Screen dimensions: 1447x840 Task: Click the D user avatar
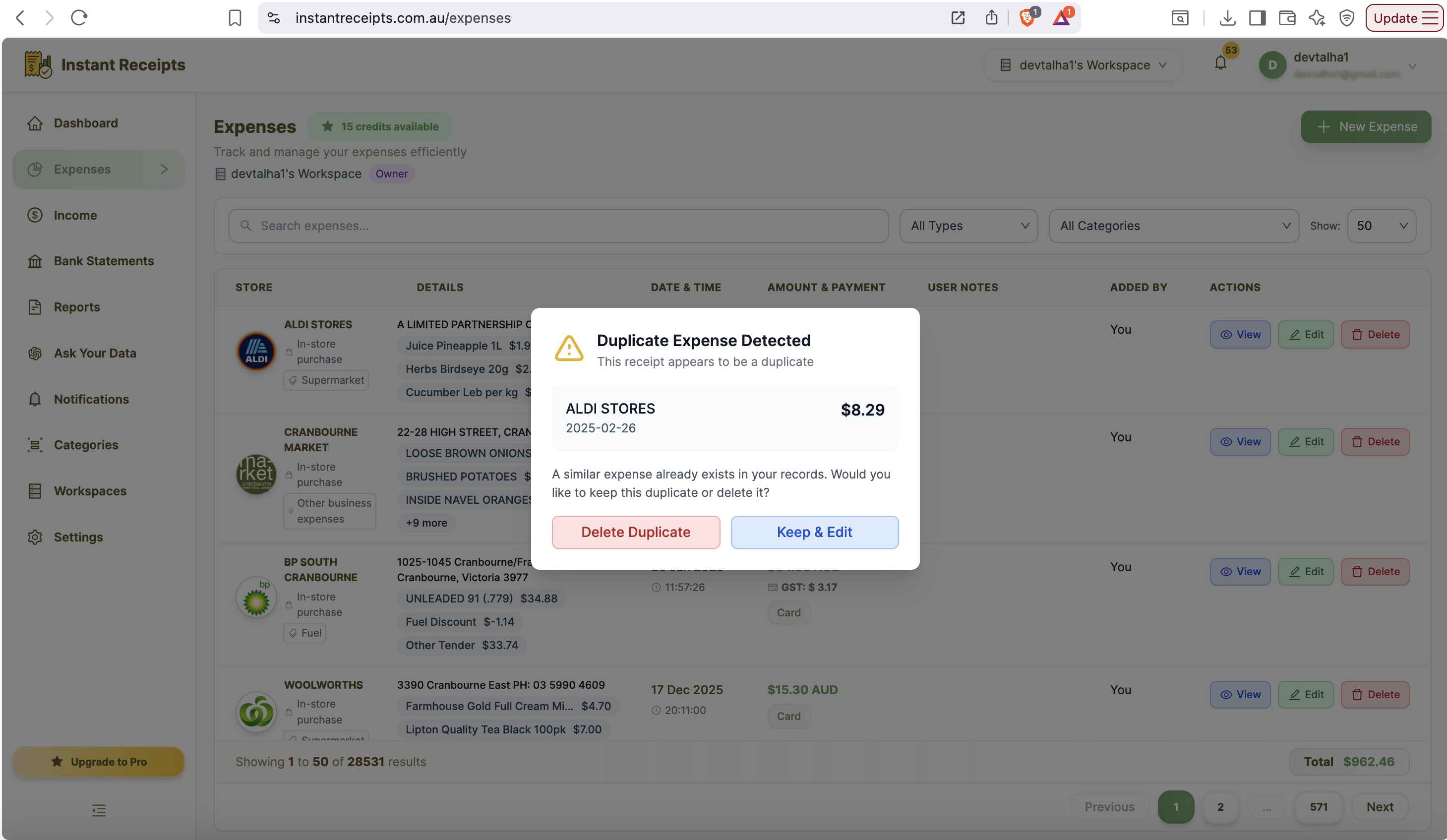click(1272, 65)
